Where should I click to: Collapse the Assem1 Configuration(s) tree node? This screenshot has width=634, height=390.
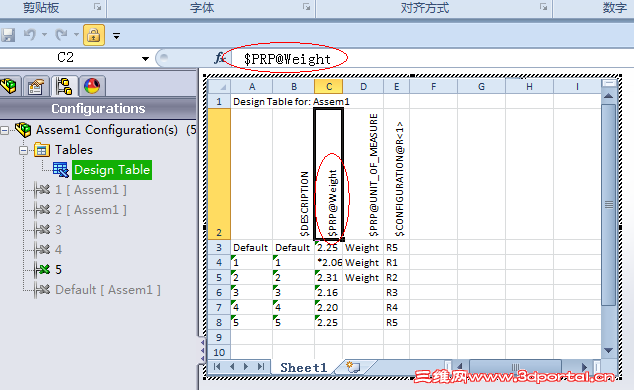[4, 130]
